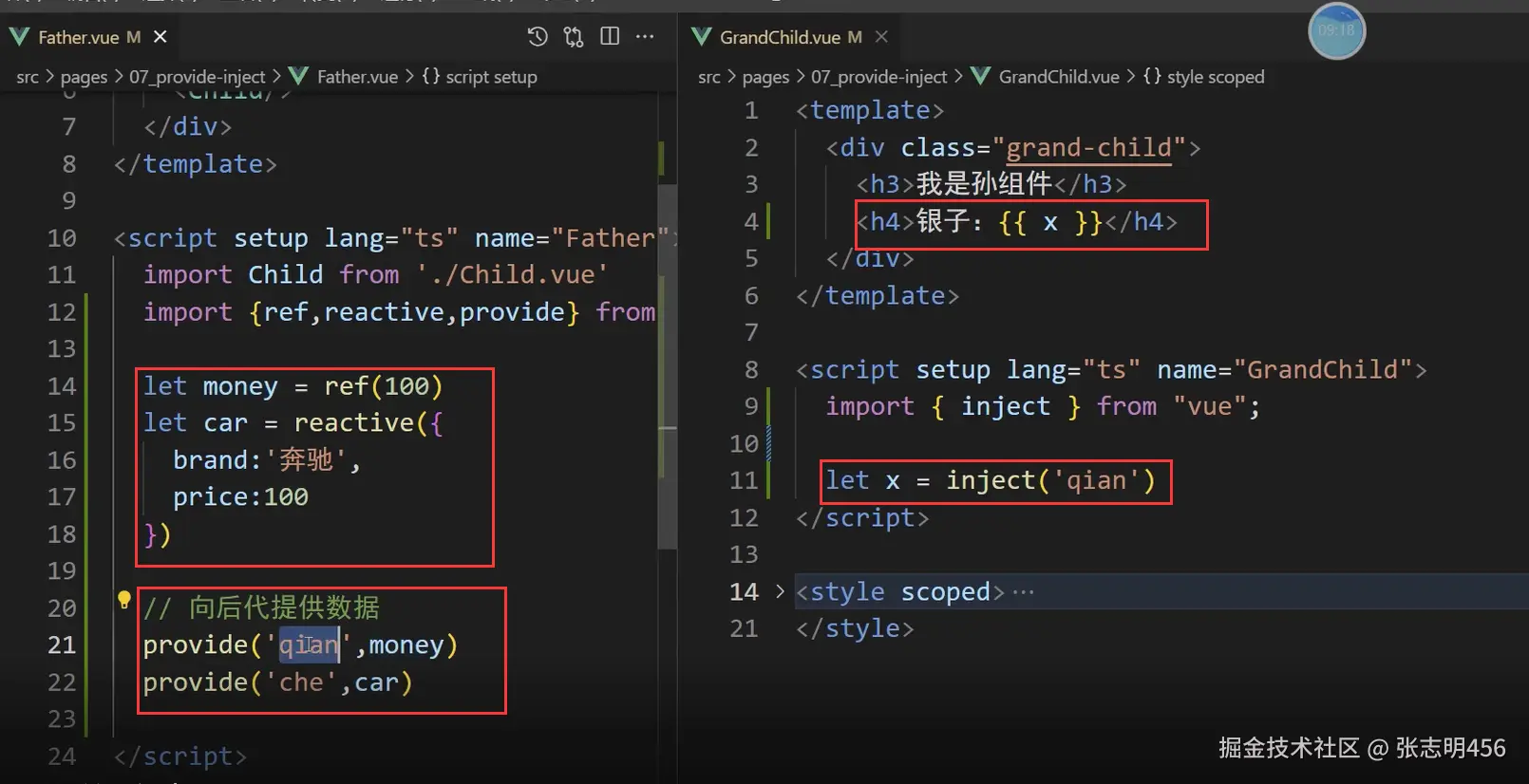
Task: Click the lightbulb quick-fix icon on line 20
Action: [x=123, y=599]
